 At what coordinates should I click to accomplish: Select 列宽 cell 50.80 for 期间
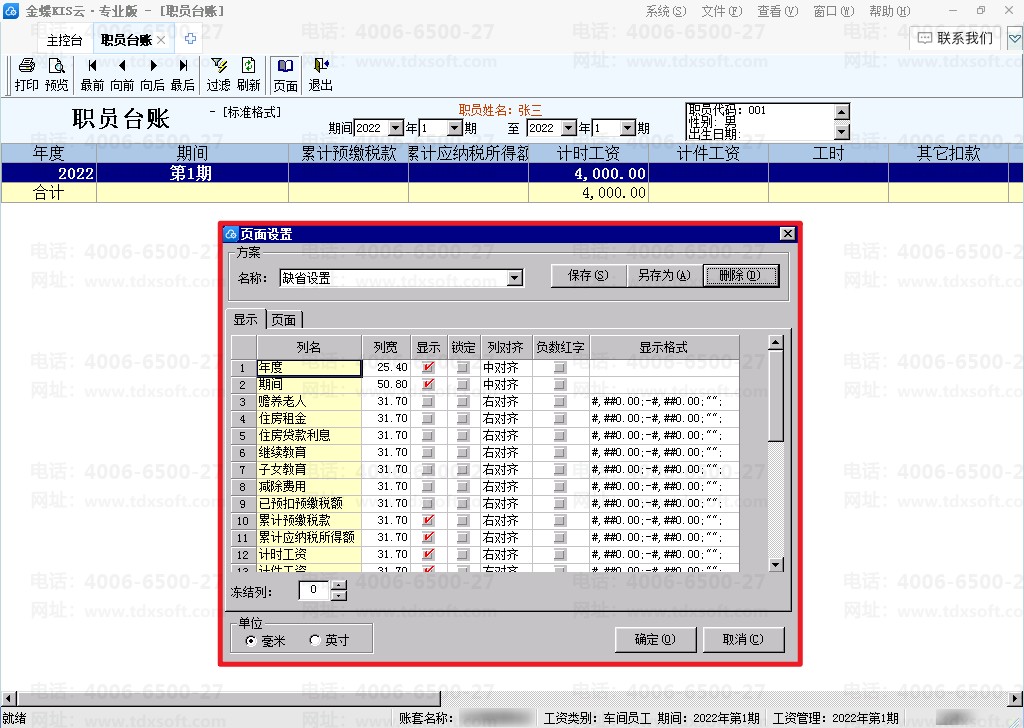pyautogui.click(x=385, y=385)
